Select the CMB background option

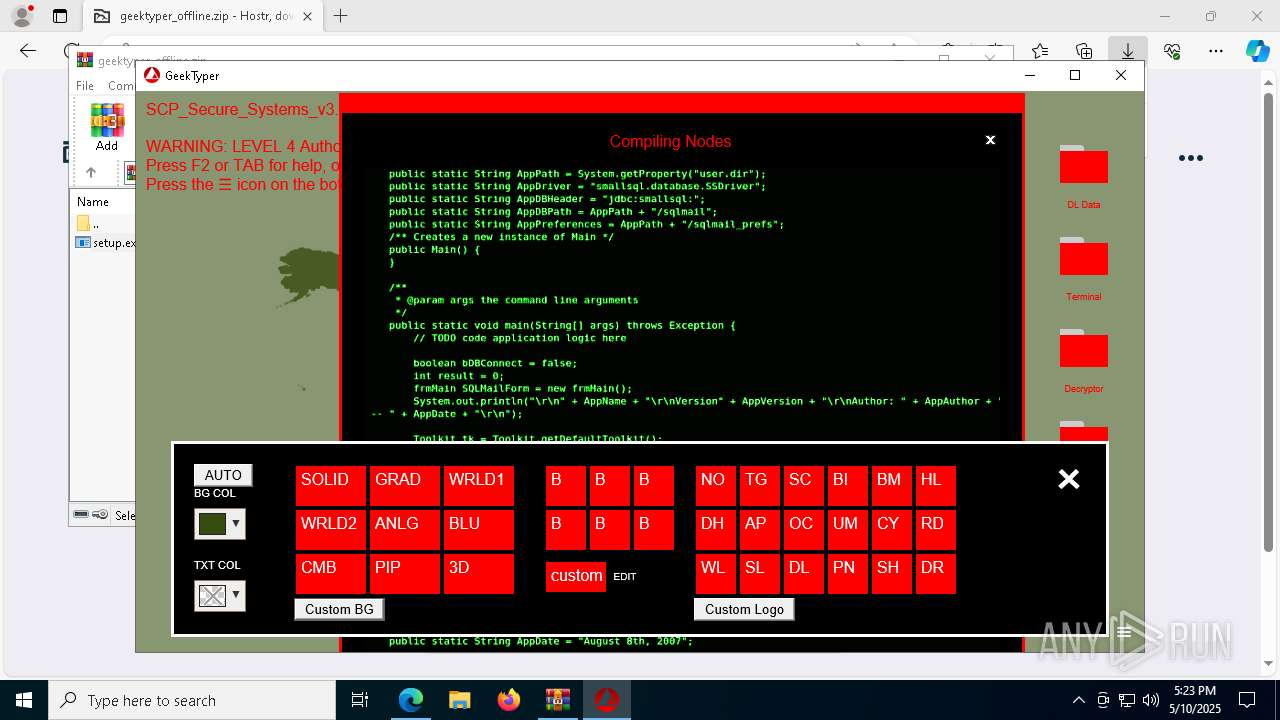pyautogui.click(x=331, y=573)
